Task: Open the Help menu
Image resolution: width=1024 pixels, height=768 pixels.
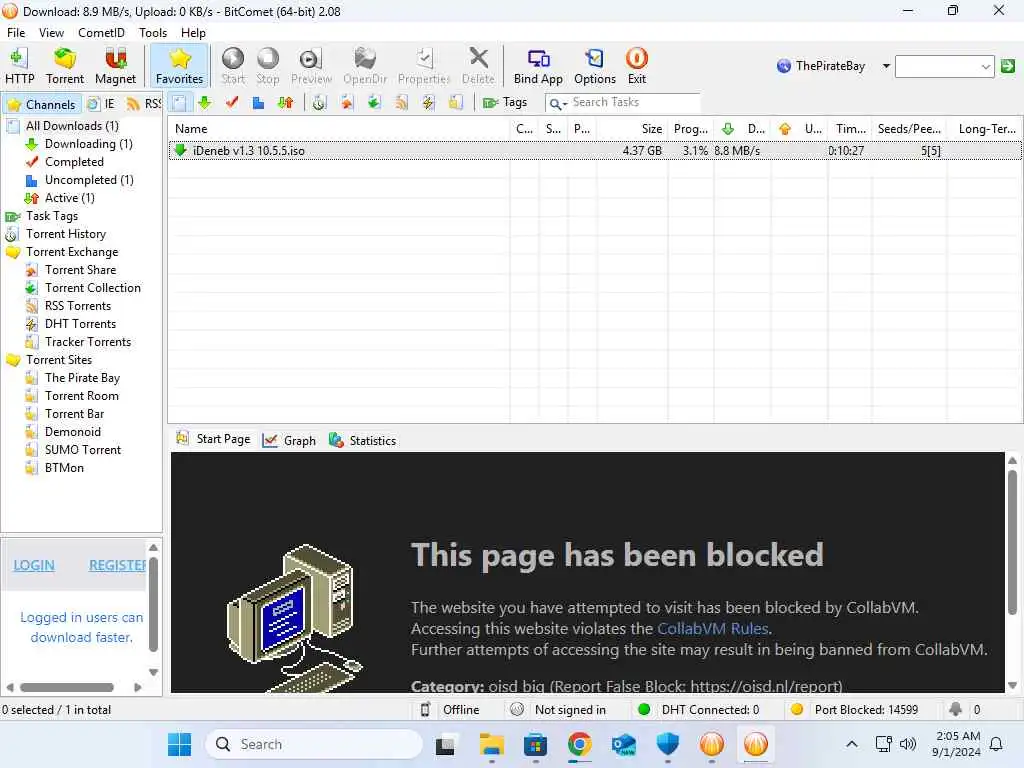Action: (193, 33)
